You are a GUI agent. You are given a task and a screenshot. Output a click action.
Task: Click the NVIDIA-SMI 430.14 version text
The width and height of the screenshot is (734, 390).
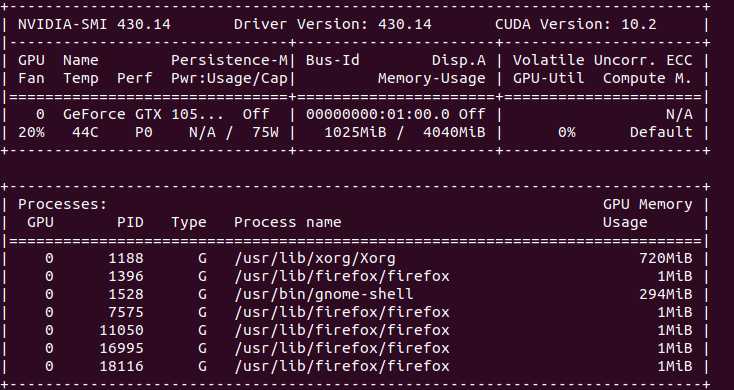pos(95,24)
